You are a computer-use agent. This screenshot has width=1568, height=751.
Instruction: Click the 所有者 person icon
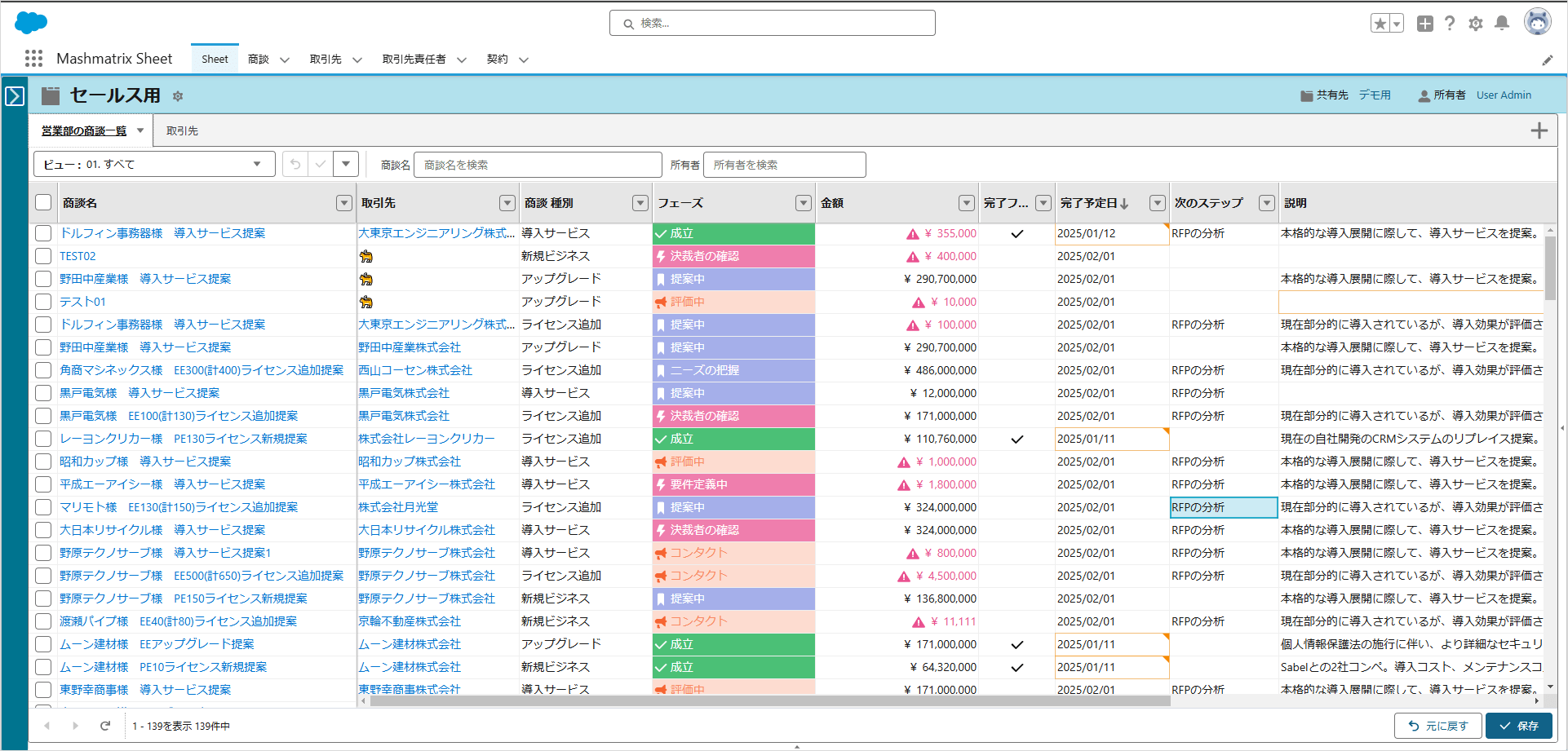click(x=1424, y=96)
